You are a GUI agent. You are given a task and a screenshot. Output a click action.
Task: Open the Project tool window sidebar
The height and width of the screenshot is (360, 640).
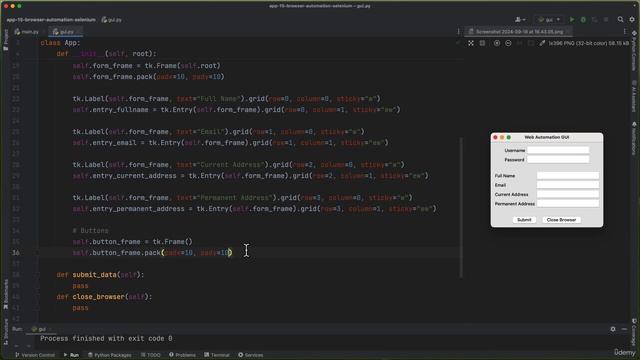[x=6, y=40]
